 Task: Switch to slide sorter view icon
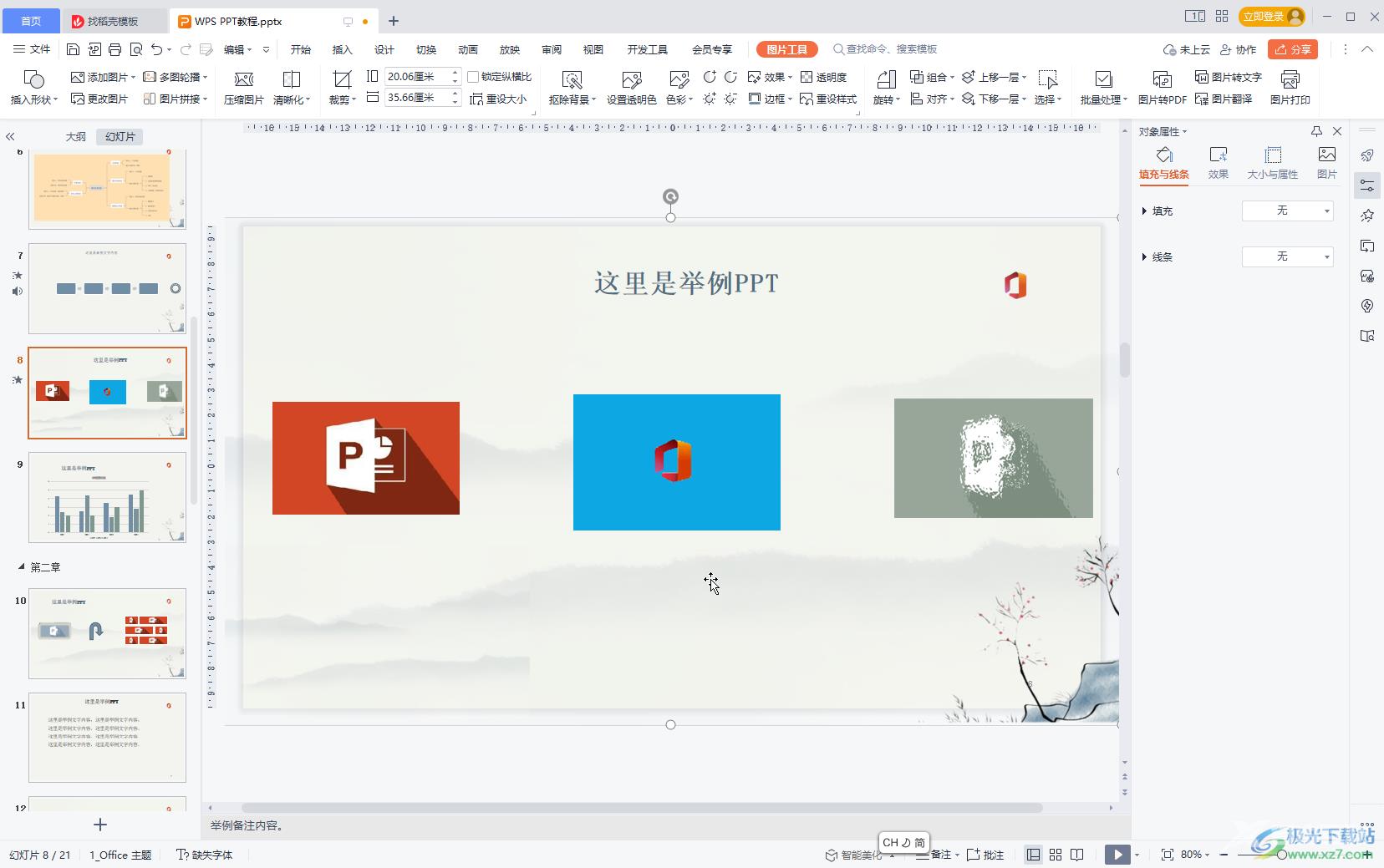click(1056, 855)
